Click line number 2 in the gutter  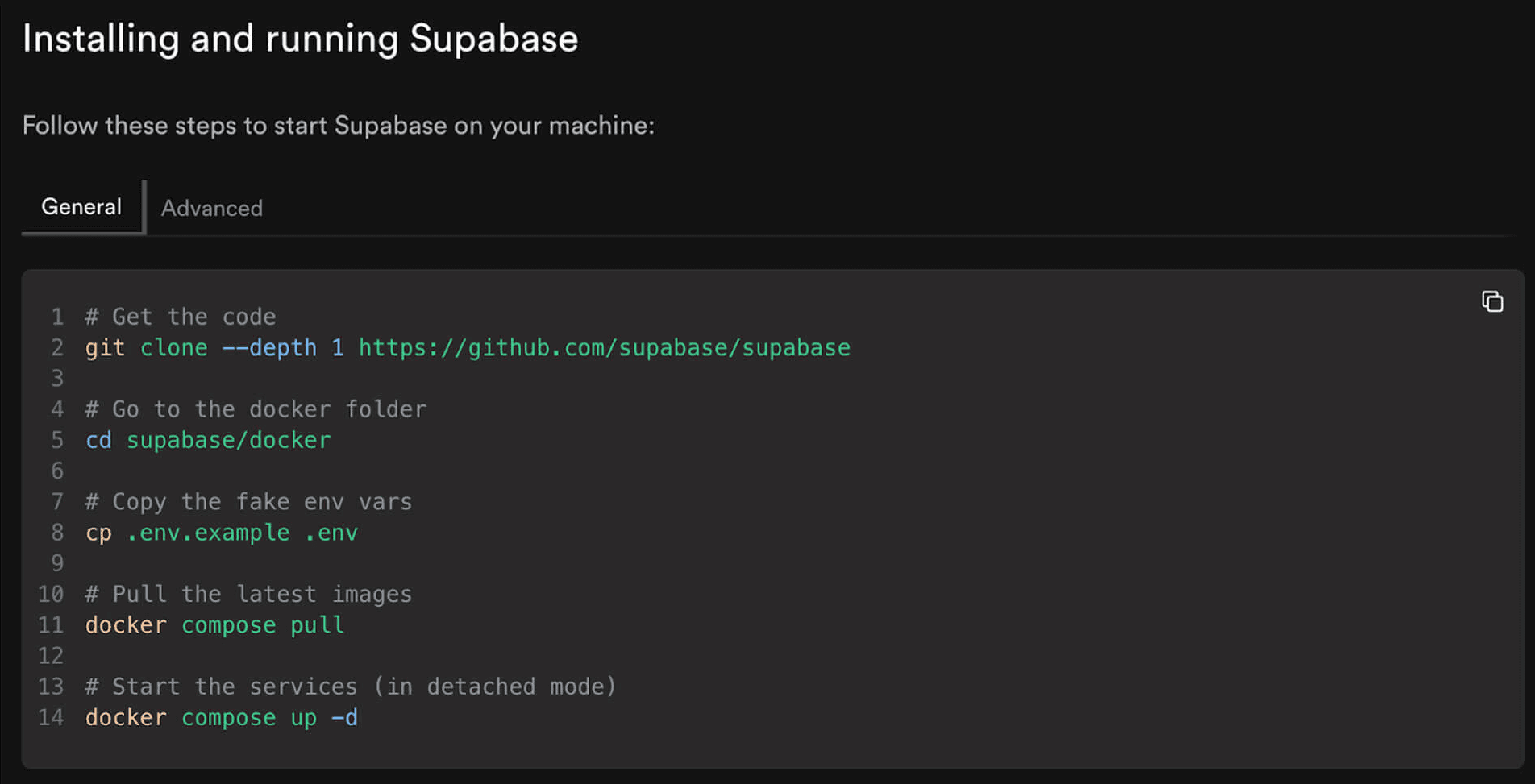click(x=57, y=347)
